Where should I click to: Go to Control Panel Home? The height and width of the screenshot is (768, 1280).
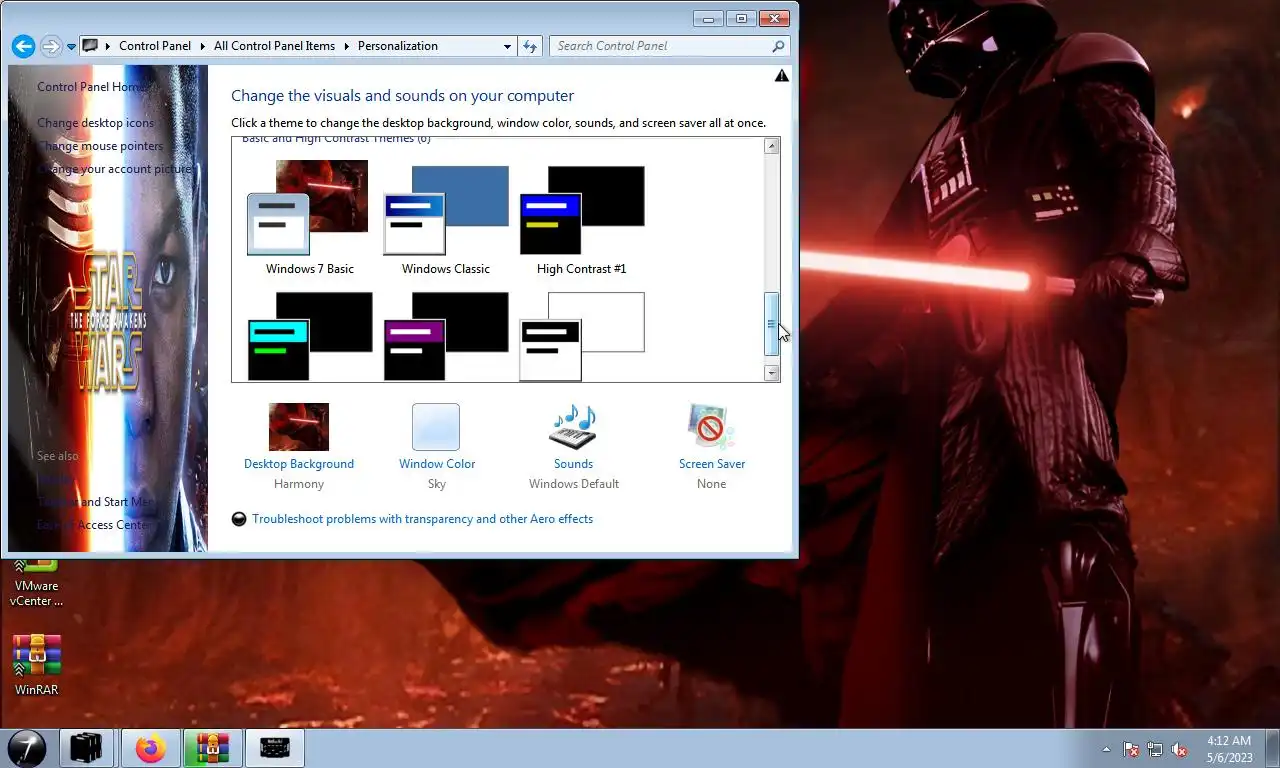click(93, 87)
